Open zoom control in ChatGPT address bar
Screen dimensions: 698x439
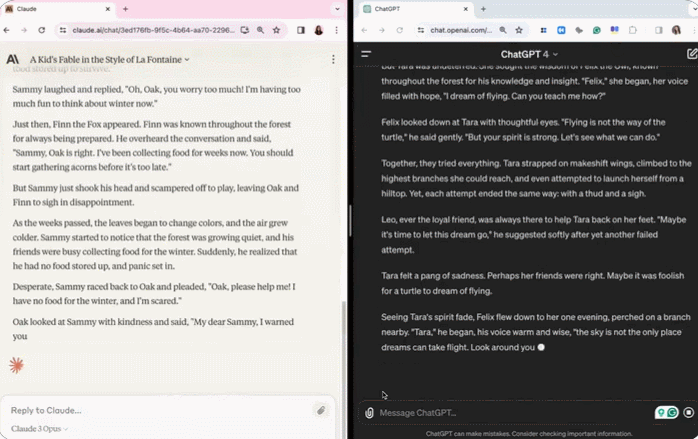503,30
